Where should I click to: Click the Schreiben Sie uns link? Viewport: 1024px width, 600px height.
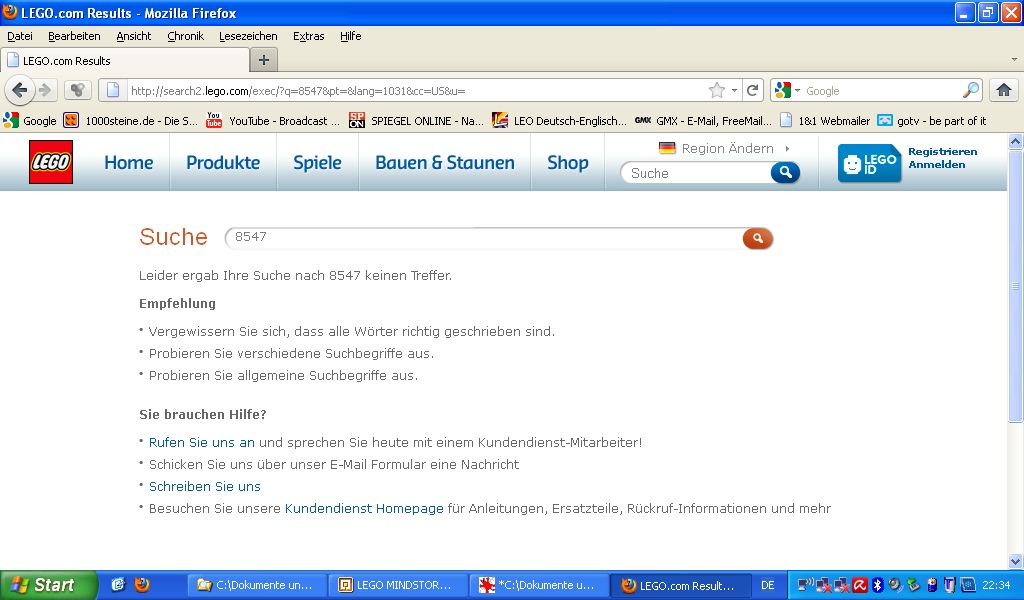[204, 486]
